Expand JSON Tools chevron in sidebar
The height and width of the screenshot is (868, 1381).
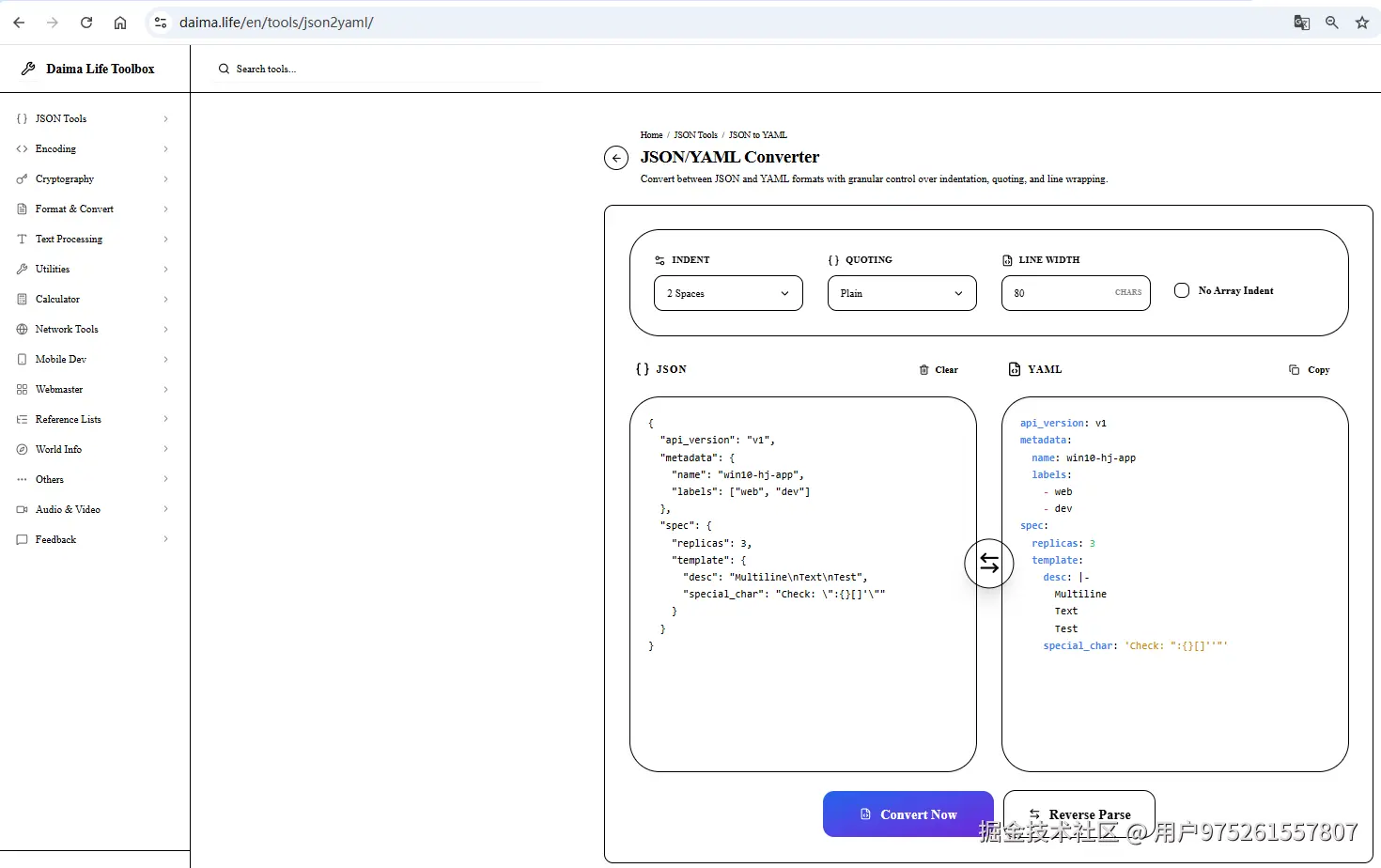(x=166, y=118)
